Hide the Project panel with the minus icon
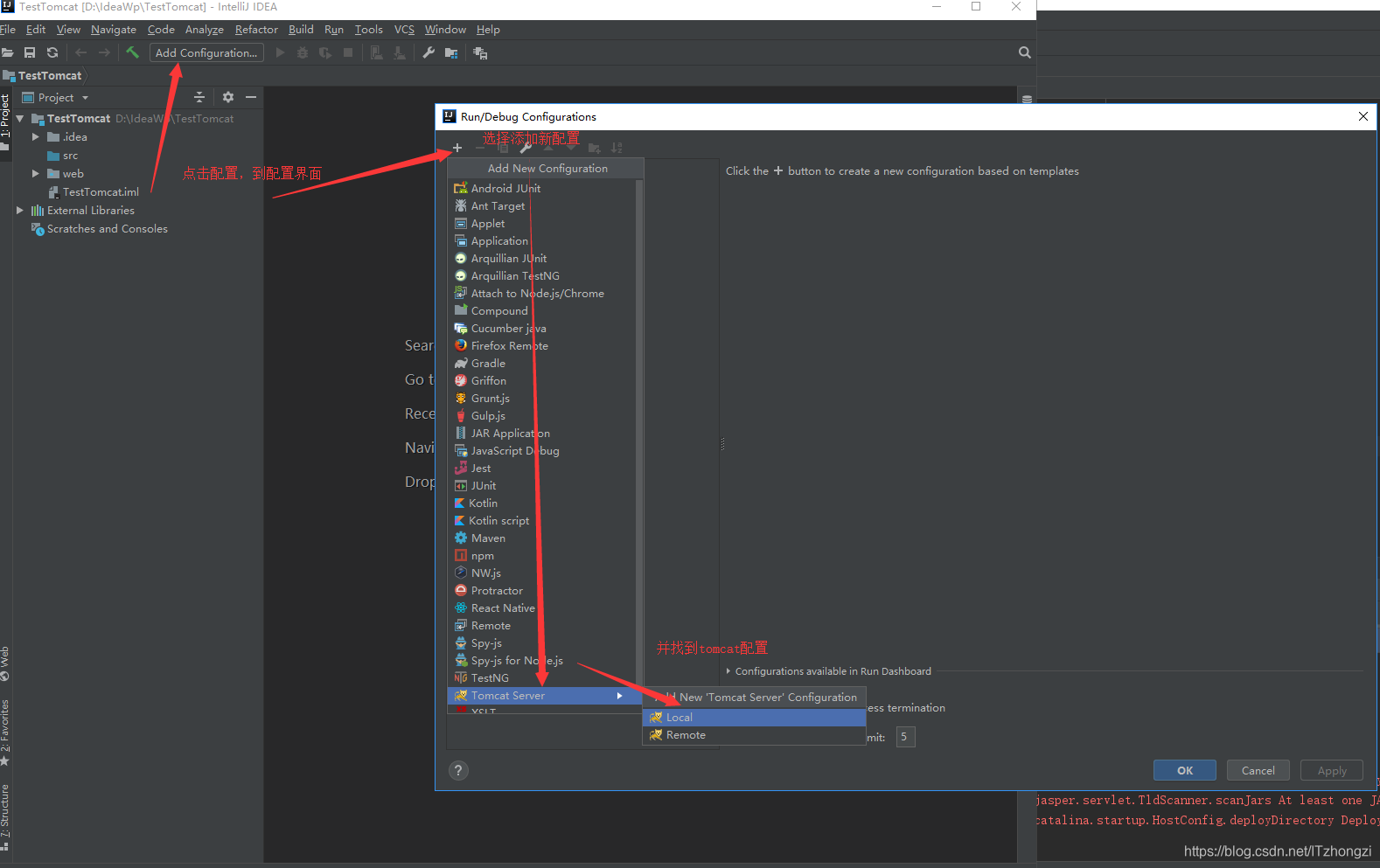The image size is (1380, 868). tap(251, 97)
